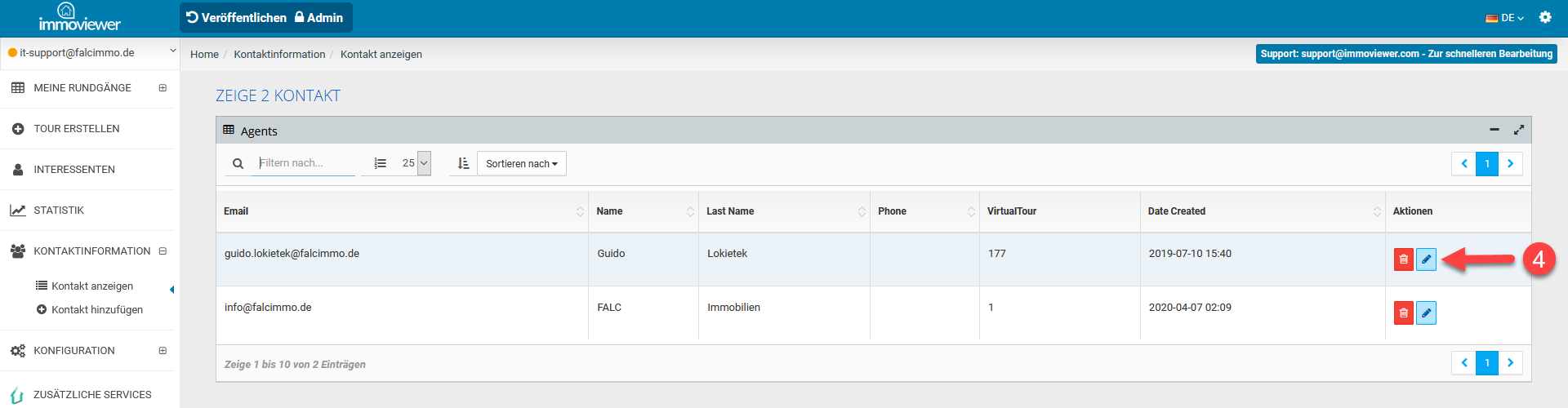Go to next page in top pagination
1568x408 pixels.
tap(1510, 164)
